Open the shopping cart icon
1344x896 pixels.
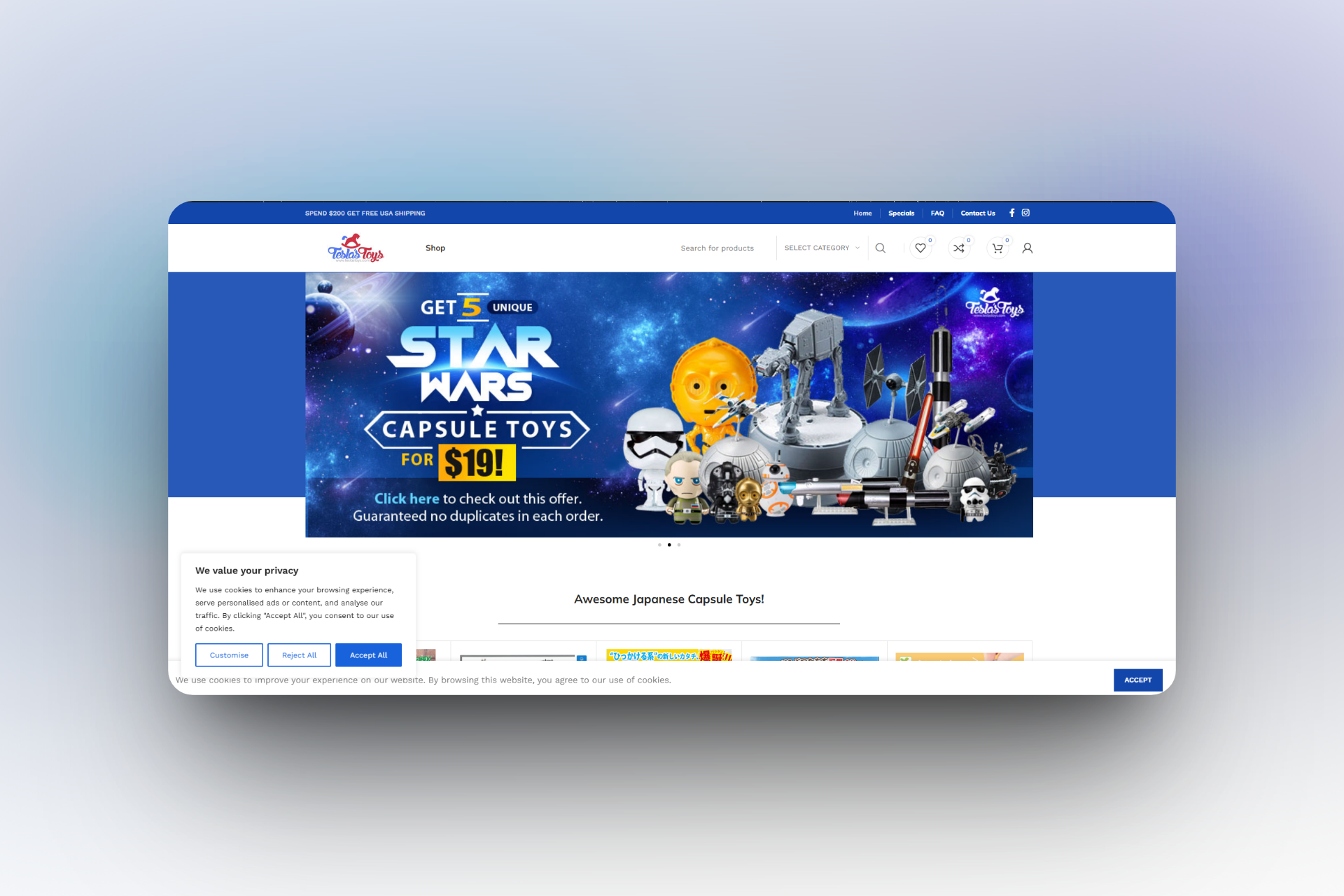[x=997, y=248]
